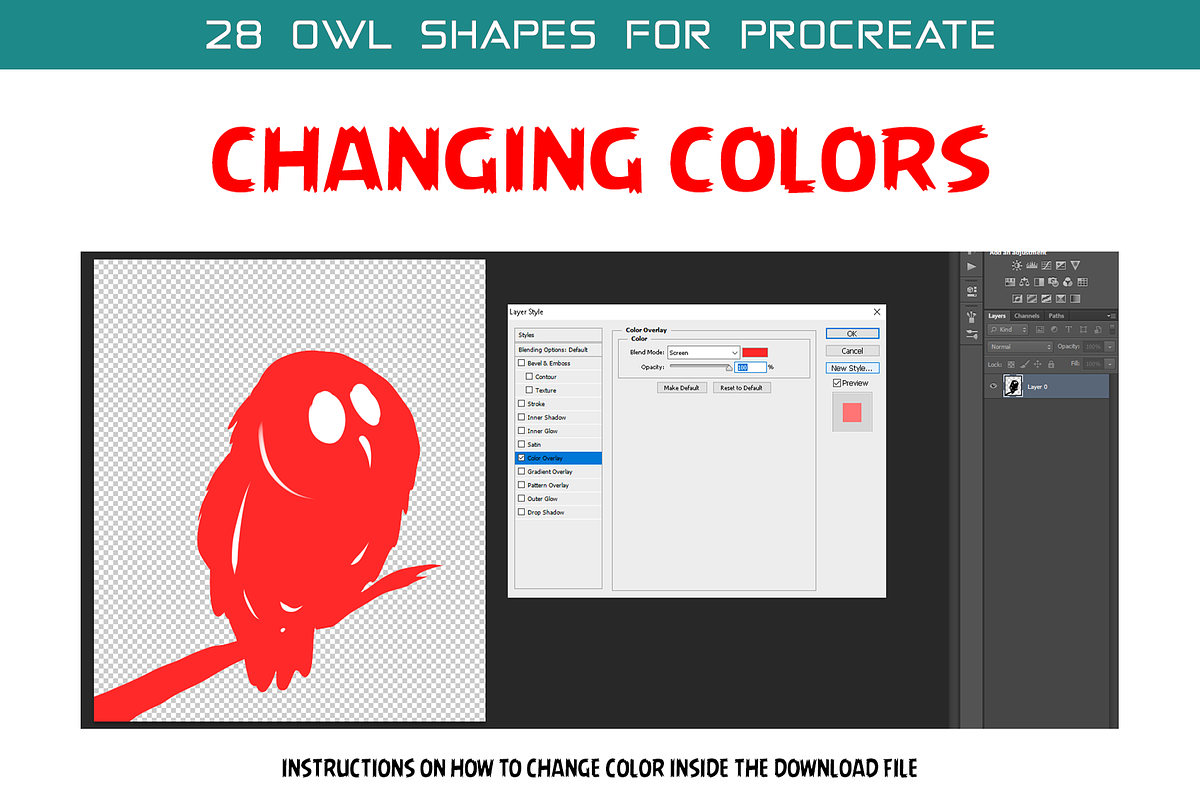Select Blending Options: Default
The height and width of the screenshot is (800, 1200).
[x=558, y=349]
